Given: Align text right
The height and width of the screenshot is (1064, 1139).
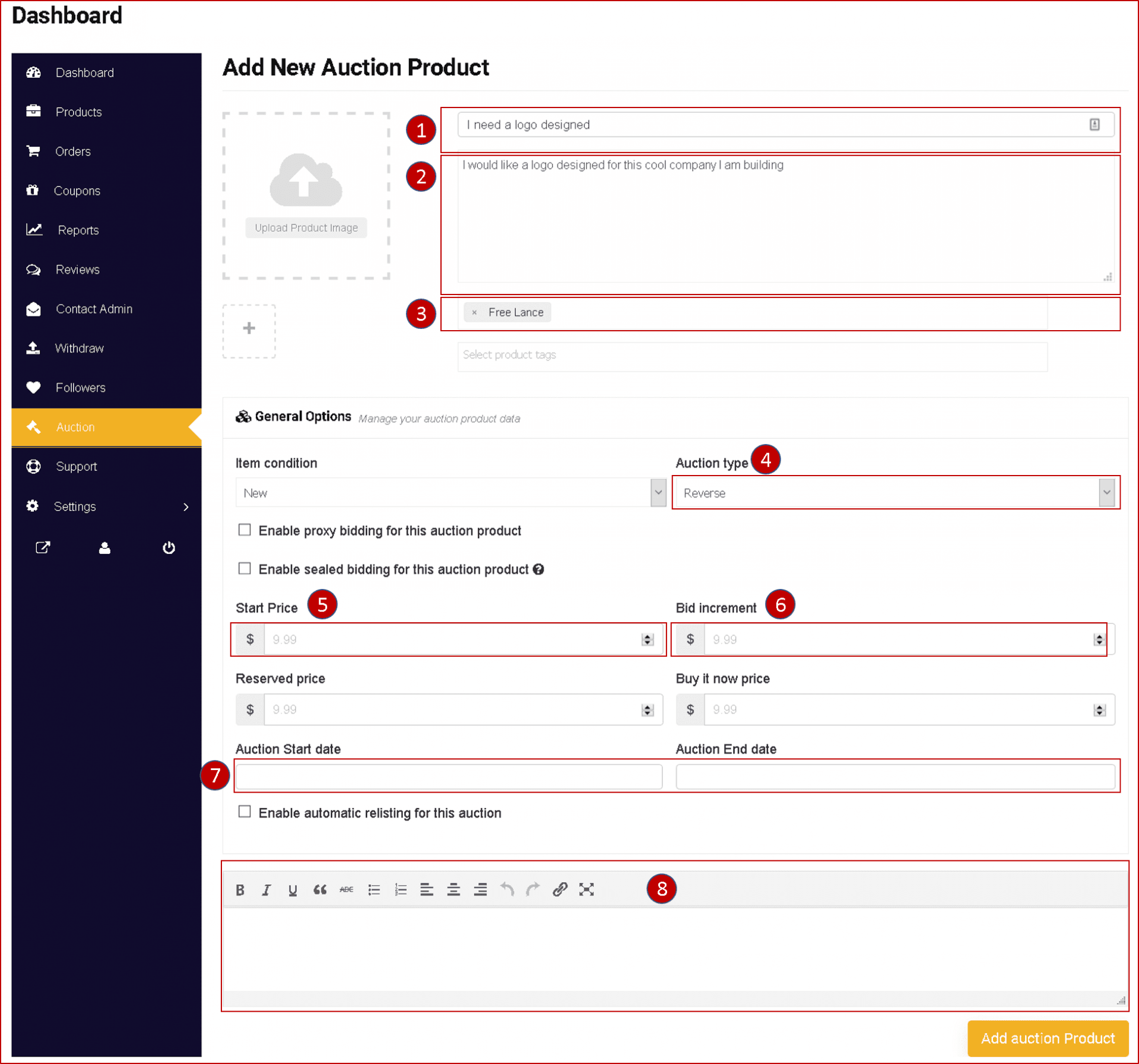Looking at the screenshot, I should pos(480,889).
